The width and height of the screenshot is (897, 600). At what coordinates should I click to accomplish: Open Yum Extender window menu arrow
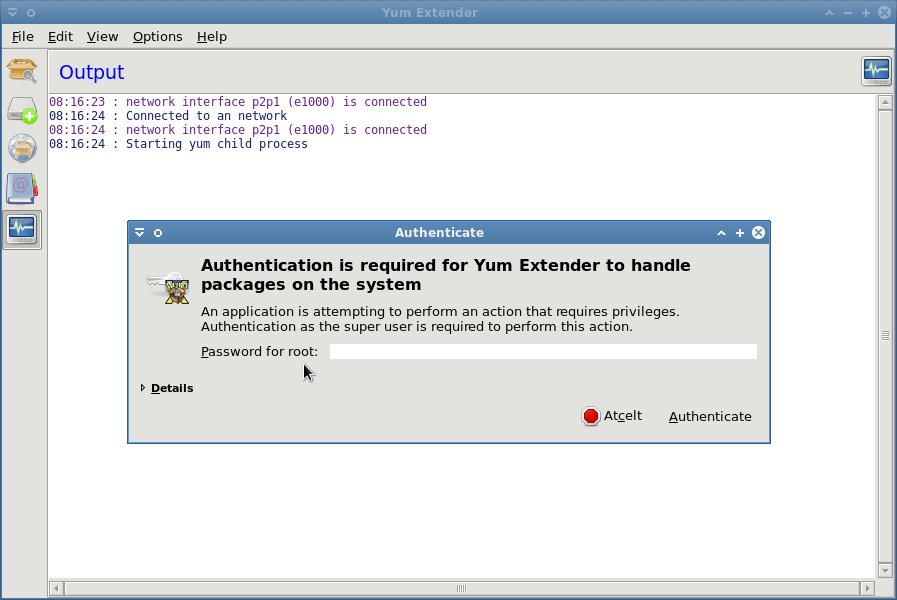[12, 12]
